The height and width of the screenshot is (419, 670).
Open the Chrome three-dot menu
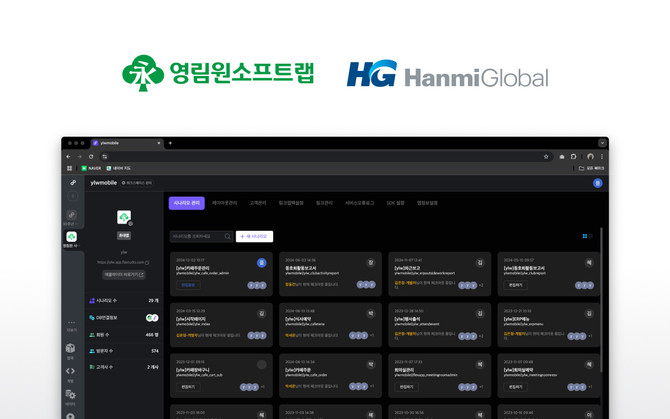click(x=602, y=157)
